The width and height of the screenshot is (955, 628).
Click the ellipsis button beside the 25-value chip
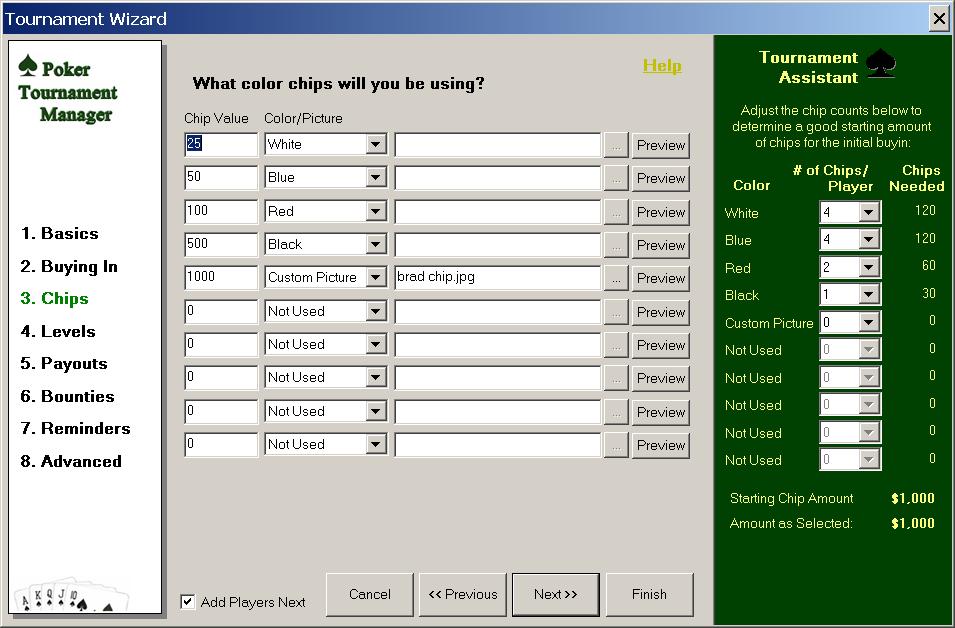(x=616, y=145)
